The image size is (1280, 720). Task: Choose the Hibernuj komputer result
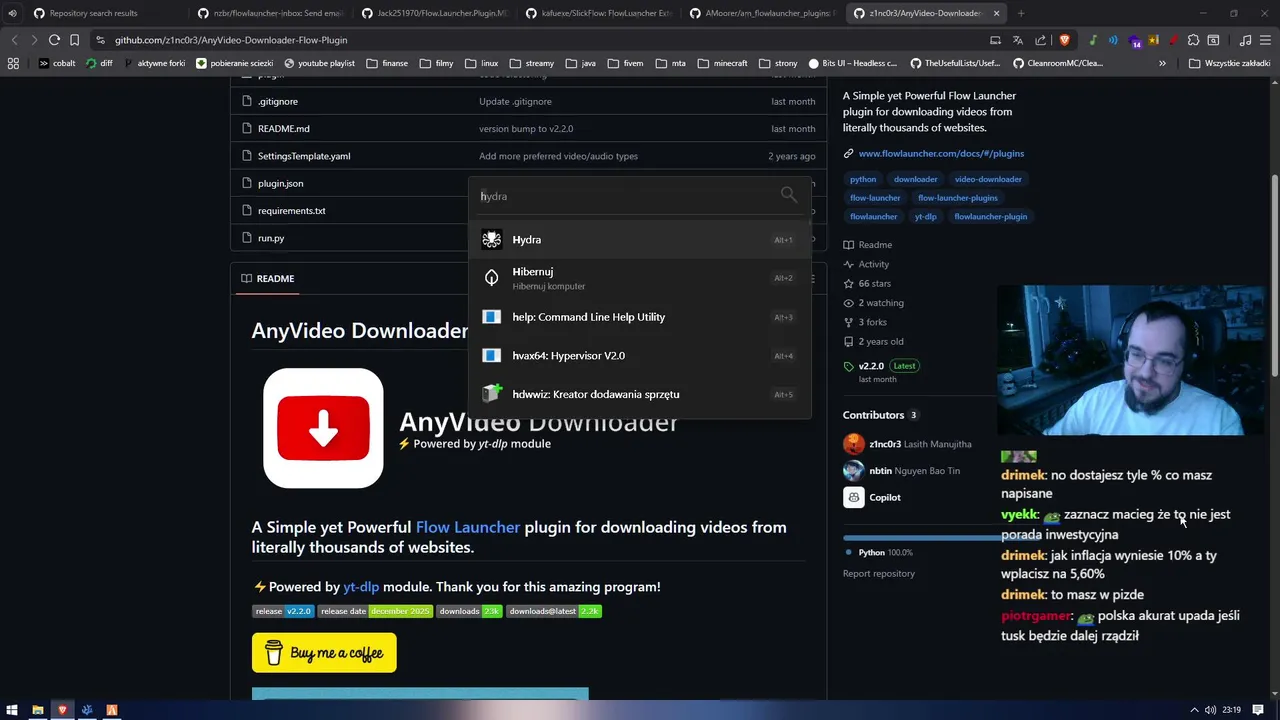coord(640,278)
